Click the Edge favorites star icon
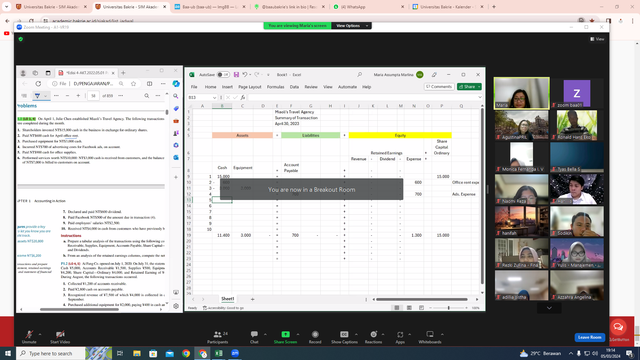Viewport: 640px width, 360px height. pyautogui.click(x=133, y=84)
